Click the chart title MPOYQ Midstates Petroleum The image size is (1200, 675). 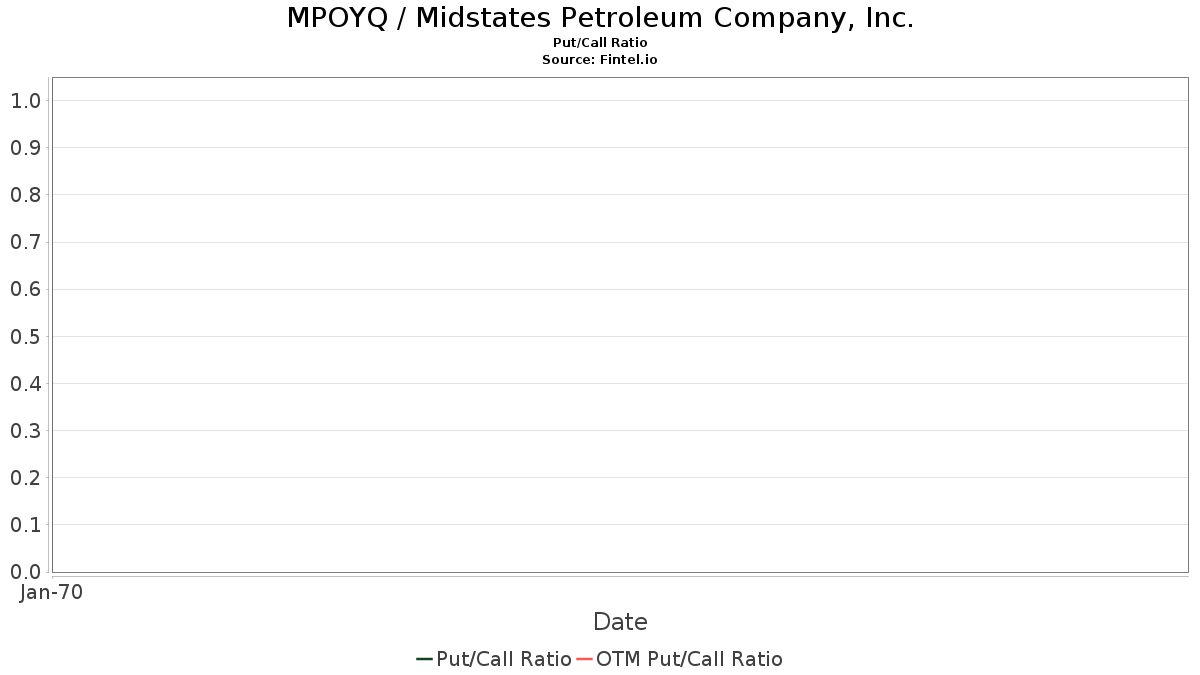click(600, 18)
